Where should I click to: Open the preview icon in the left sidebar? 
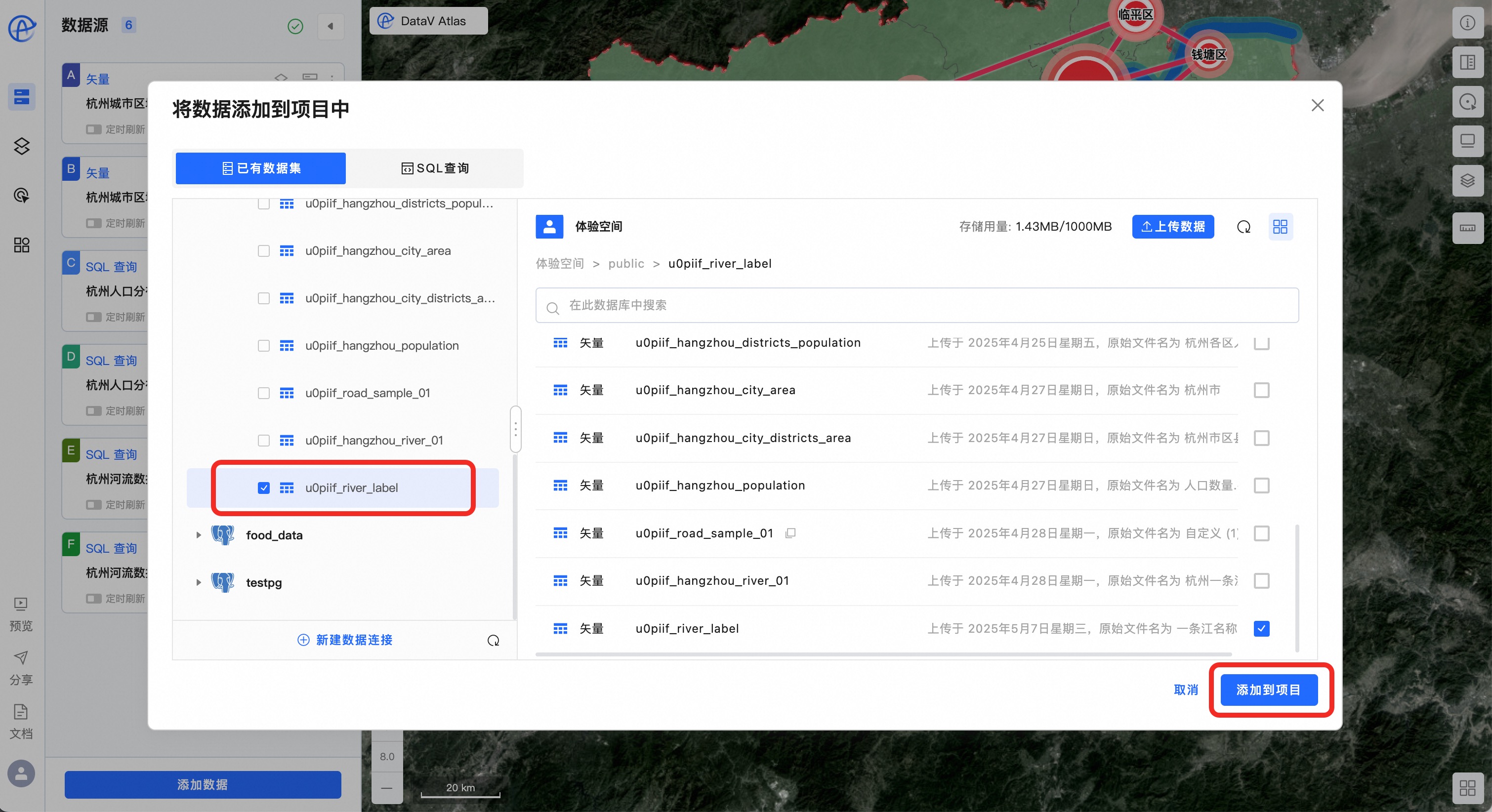click(x=21, y=604)
